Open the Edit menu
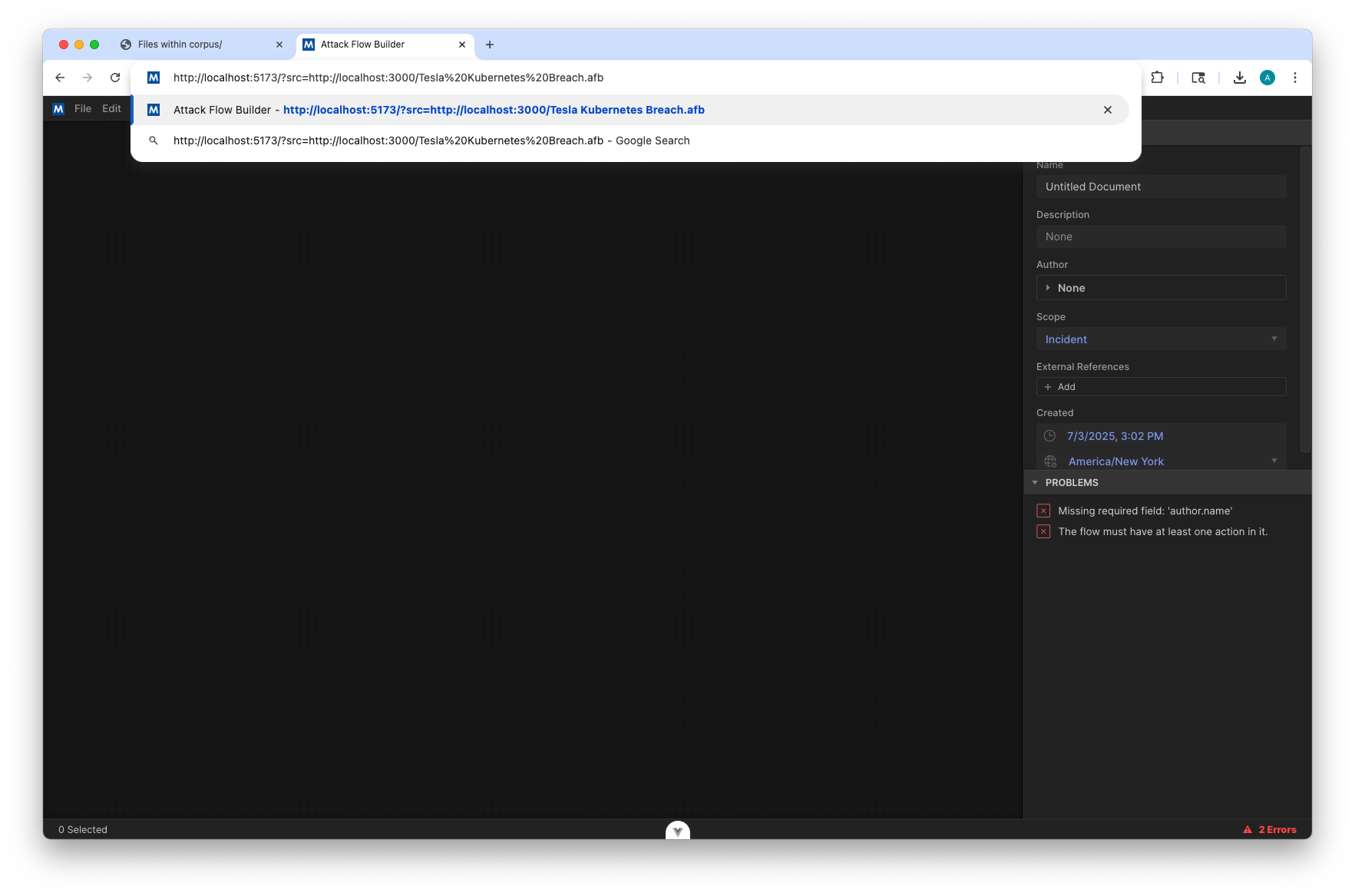Viewport: 1355px width, 896px height. click(x=112, y=109)
